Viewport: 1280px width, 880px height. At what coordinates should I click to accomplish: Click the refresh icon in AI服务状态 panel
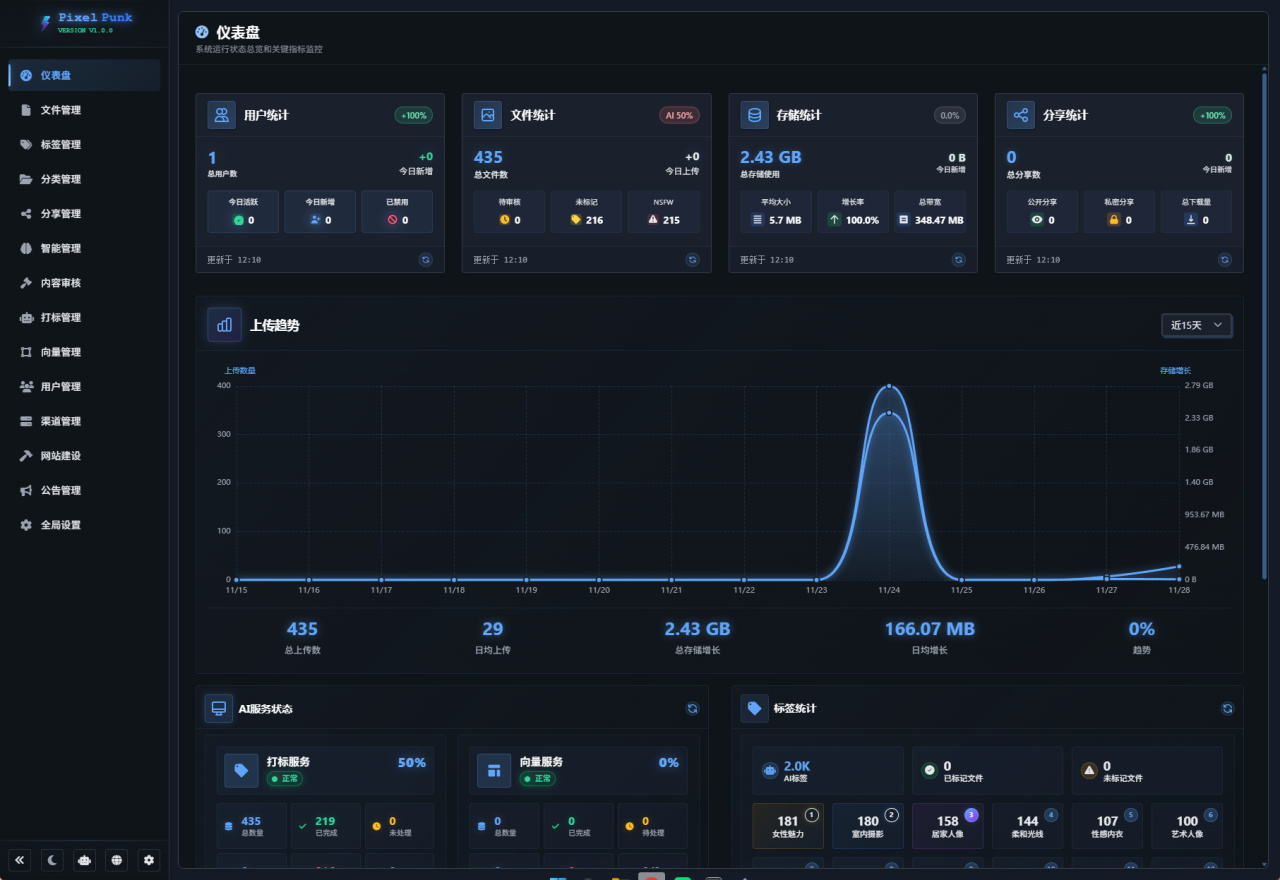click(x=692, y=708)
